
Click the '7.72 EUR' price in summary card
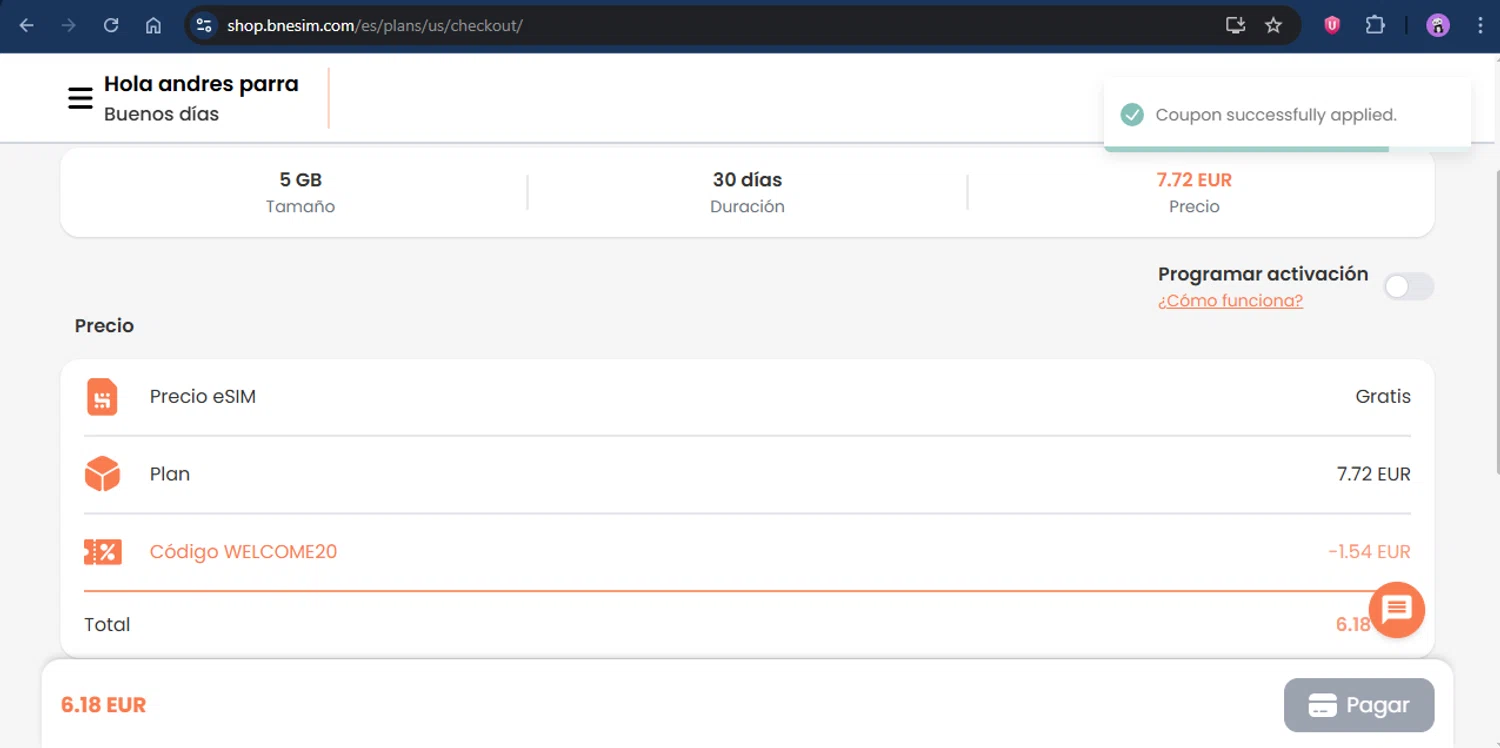point(1194,180)
